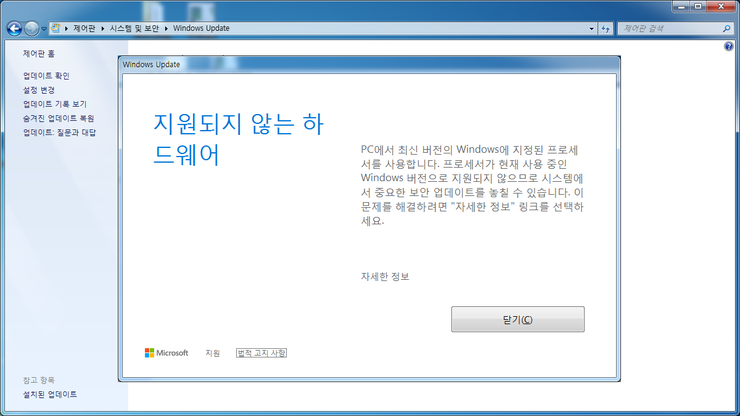Open address bar history dropdown
This screenshot has width=740, height=416.
[x=591, y=28]
